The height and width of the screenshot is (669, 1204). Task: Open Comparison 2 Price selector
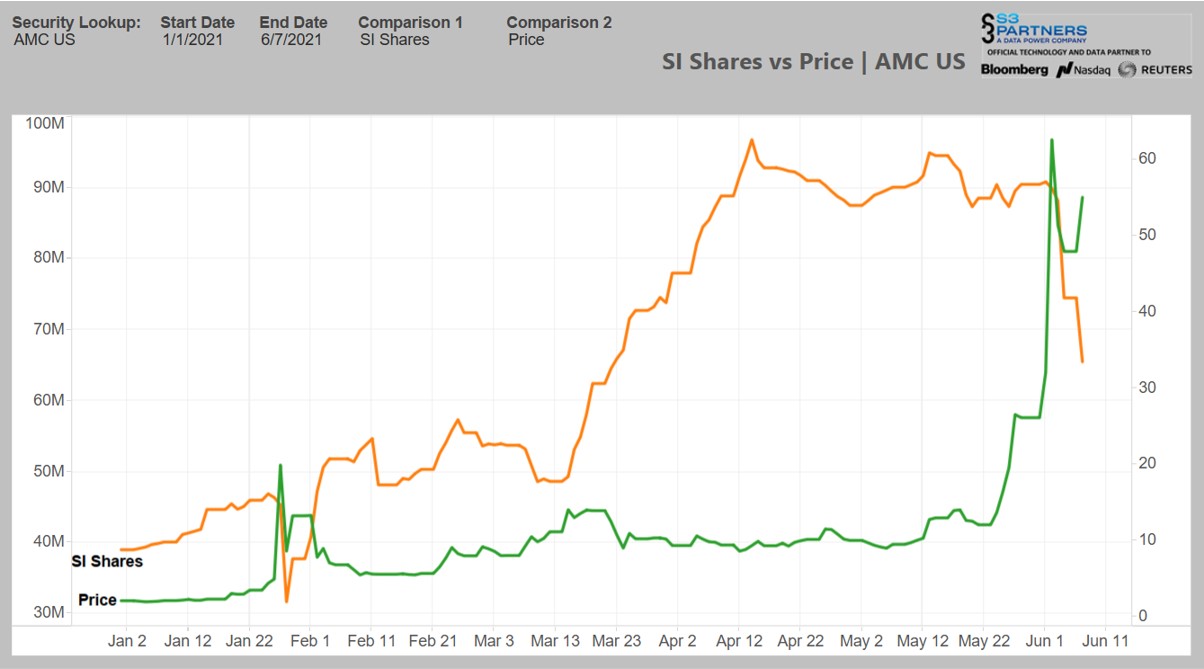click(x=526, y=40)
